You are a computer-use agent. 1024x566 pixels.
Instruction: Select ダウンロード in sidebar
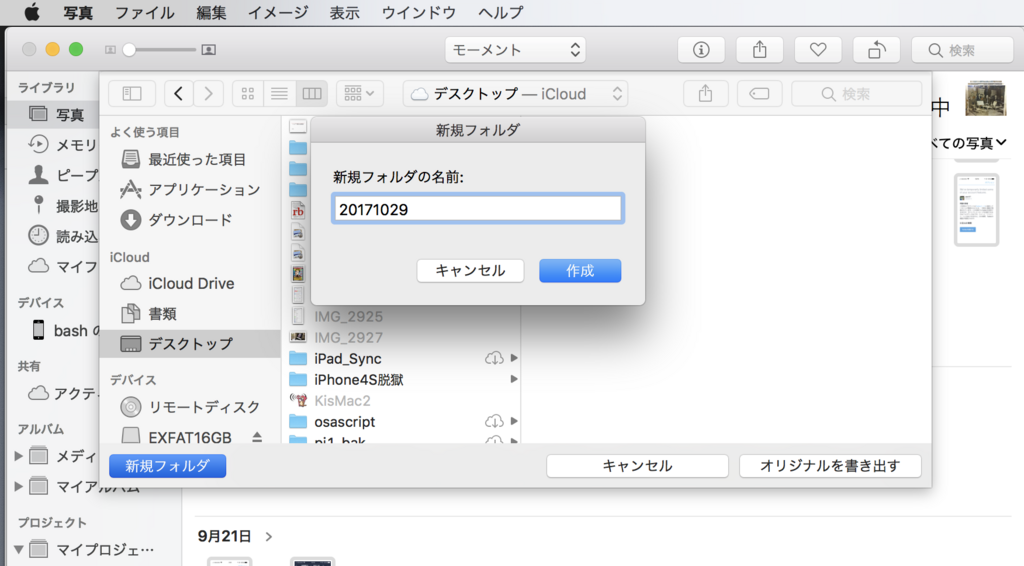190,220
